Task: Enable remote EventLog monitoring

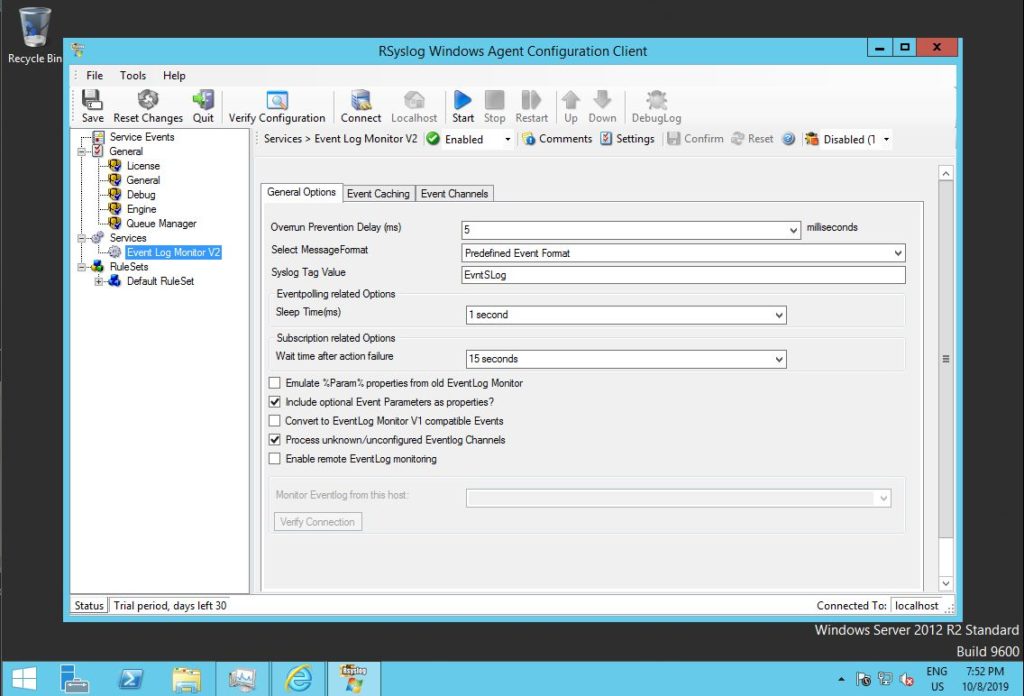Action: pyautogui.click(x=273, y=459)
